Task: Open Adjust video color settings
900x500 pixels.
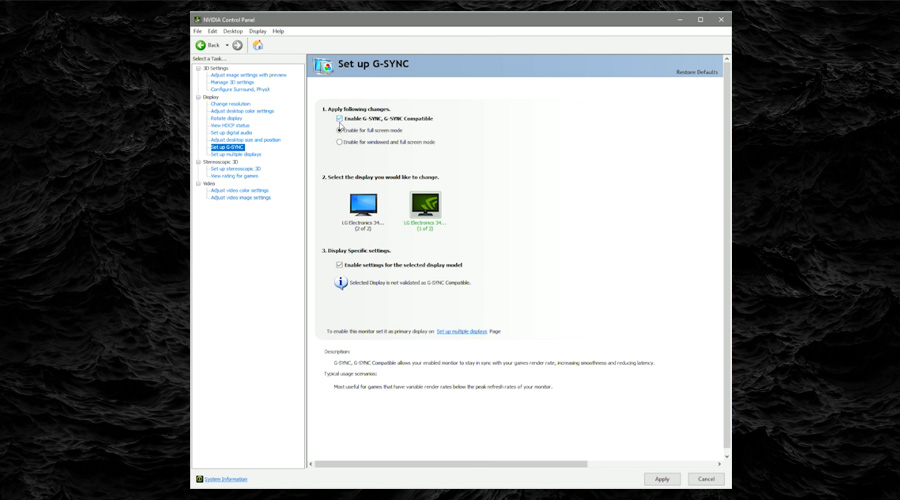Action: point(239,191)
